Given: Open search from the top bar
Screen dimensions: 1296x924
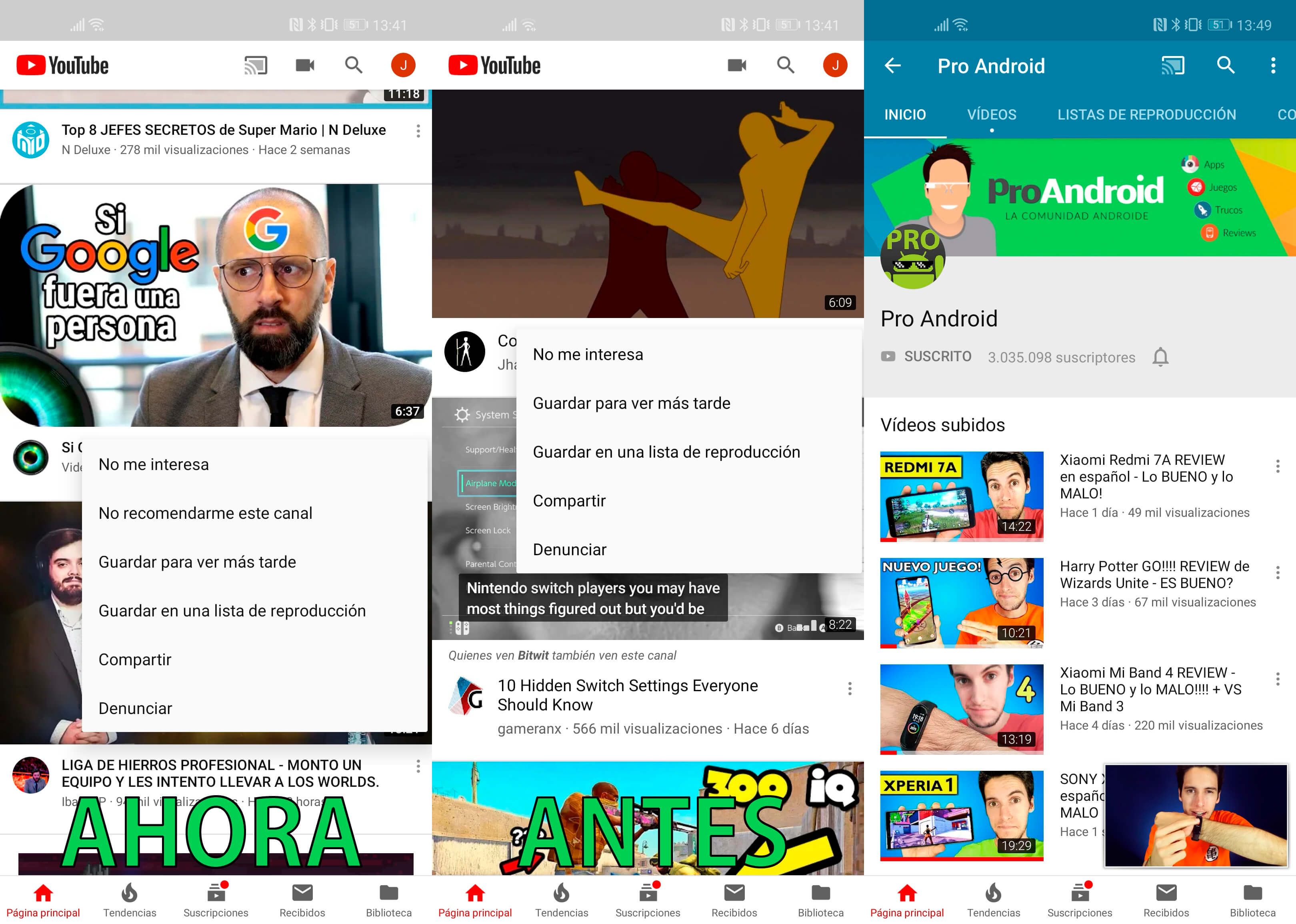Looking at the screenshot, I should pos(353,65).
